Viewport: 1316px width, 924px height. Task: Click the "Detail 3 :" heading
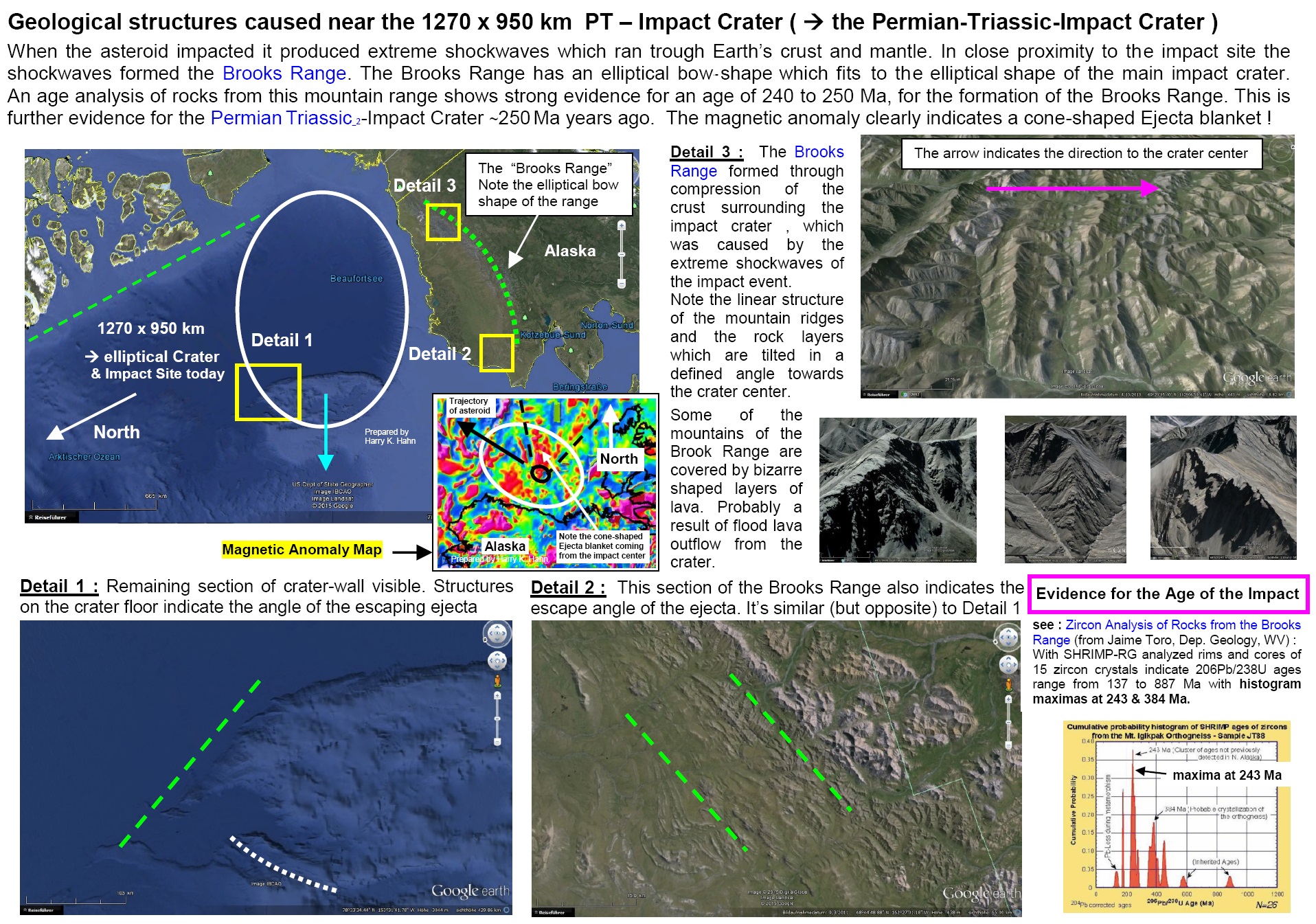click(707, 153)
